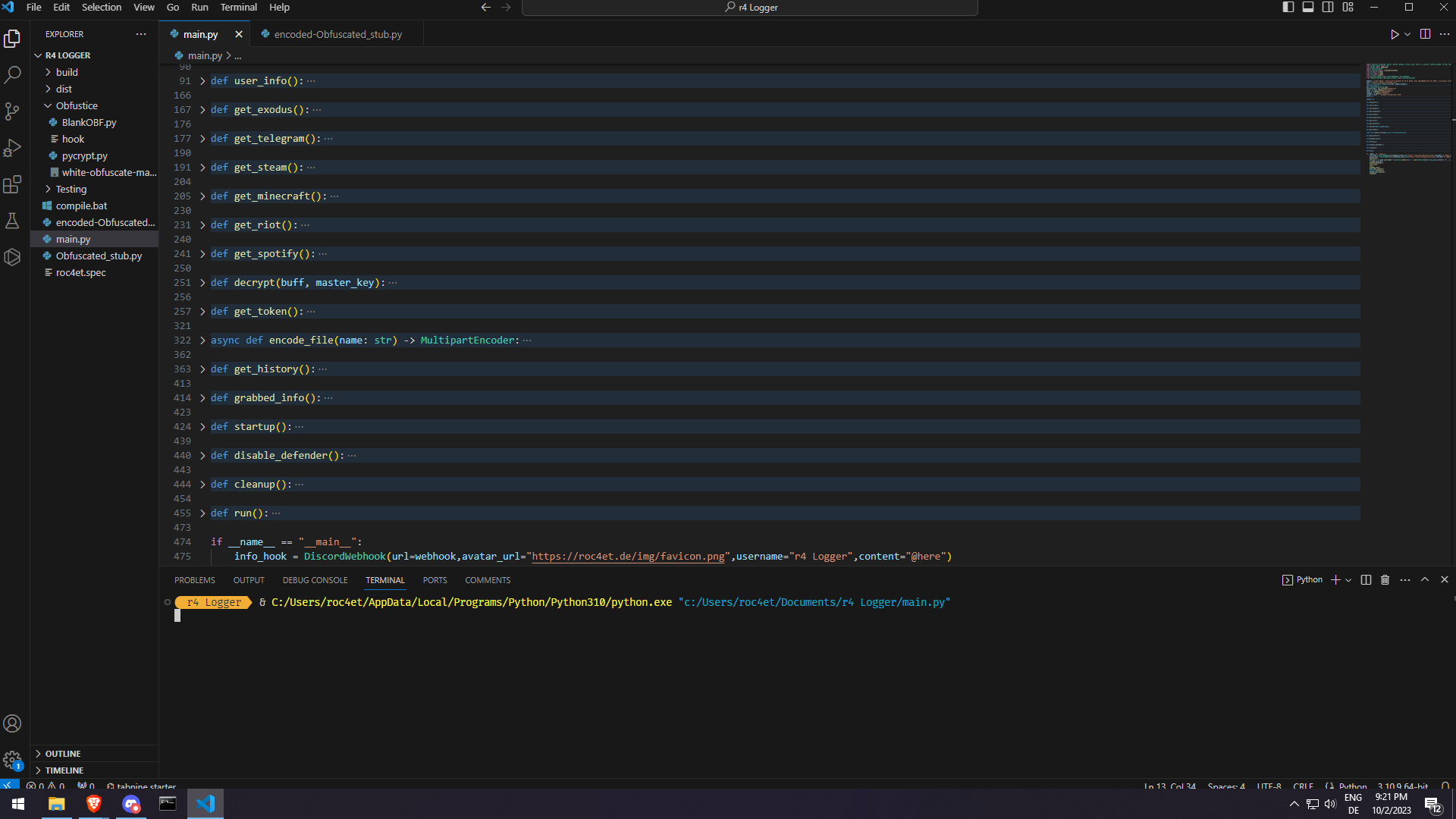Screen dimensions: 1456x819
Task: Open the Explorer view icon
Action: (x=12, y=38)
